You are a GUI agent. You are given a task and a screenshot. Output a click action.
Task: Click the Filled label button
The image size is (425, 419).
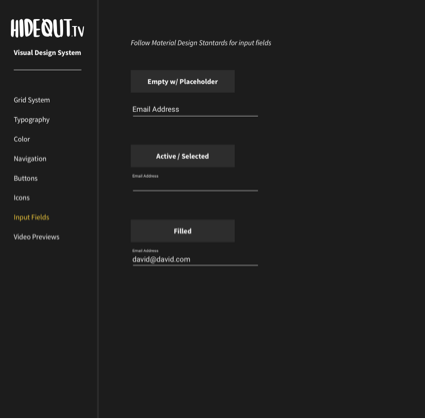[183, 231]
